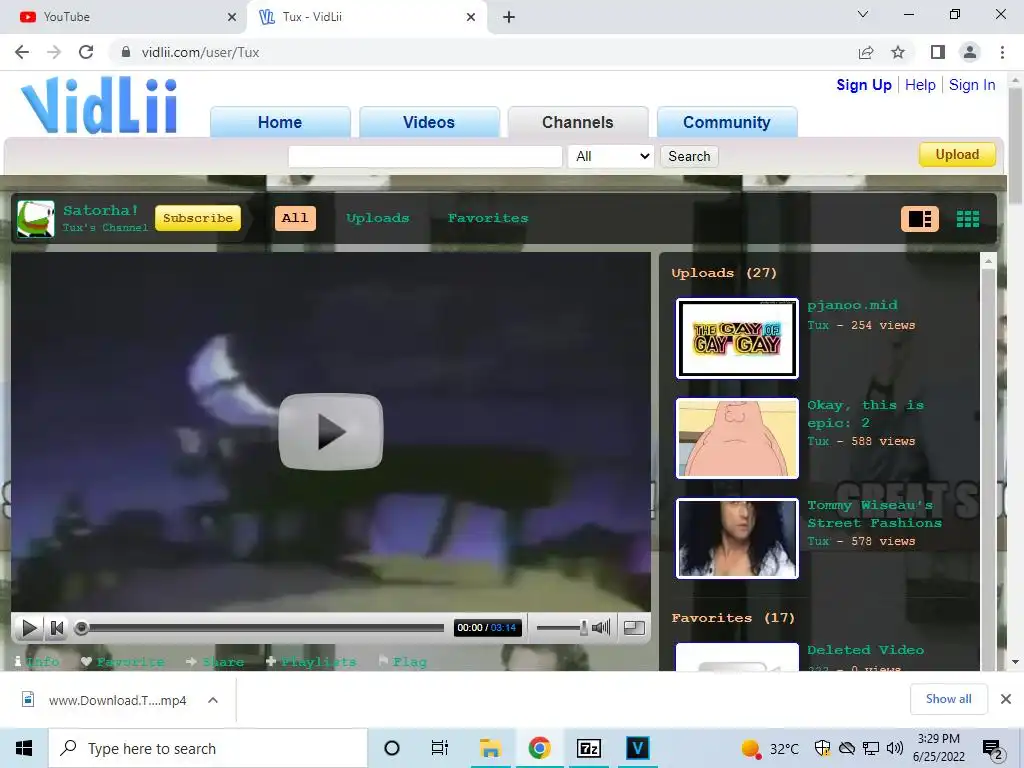Open the Home tab on VidLii

click(280, 122)
